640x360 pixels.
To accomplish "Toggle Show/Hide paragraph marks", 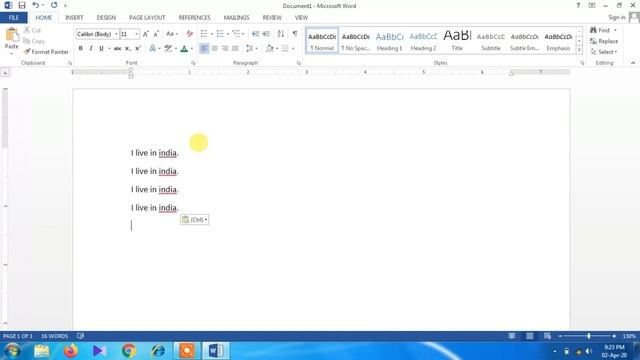I will click(x=295, y=34).
